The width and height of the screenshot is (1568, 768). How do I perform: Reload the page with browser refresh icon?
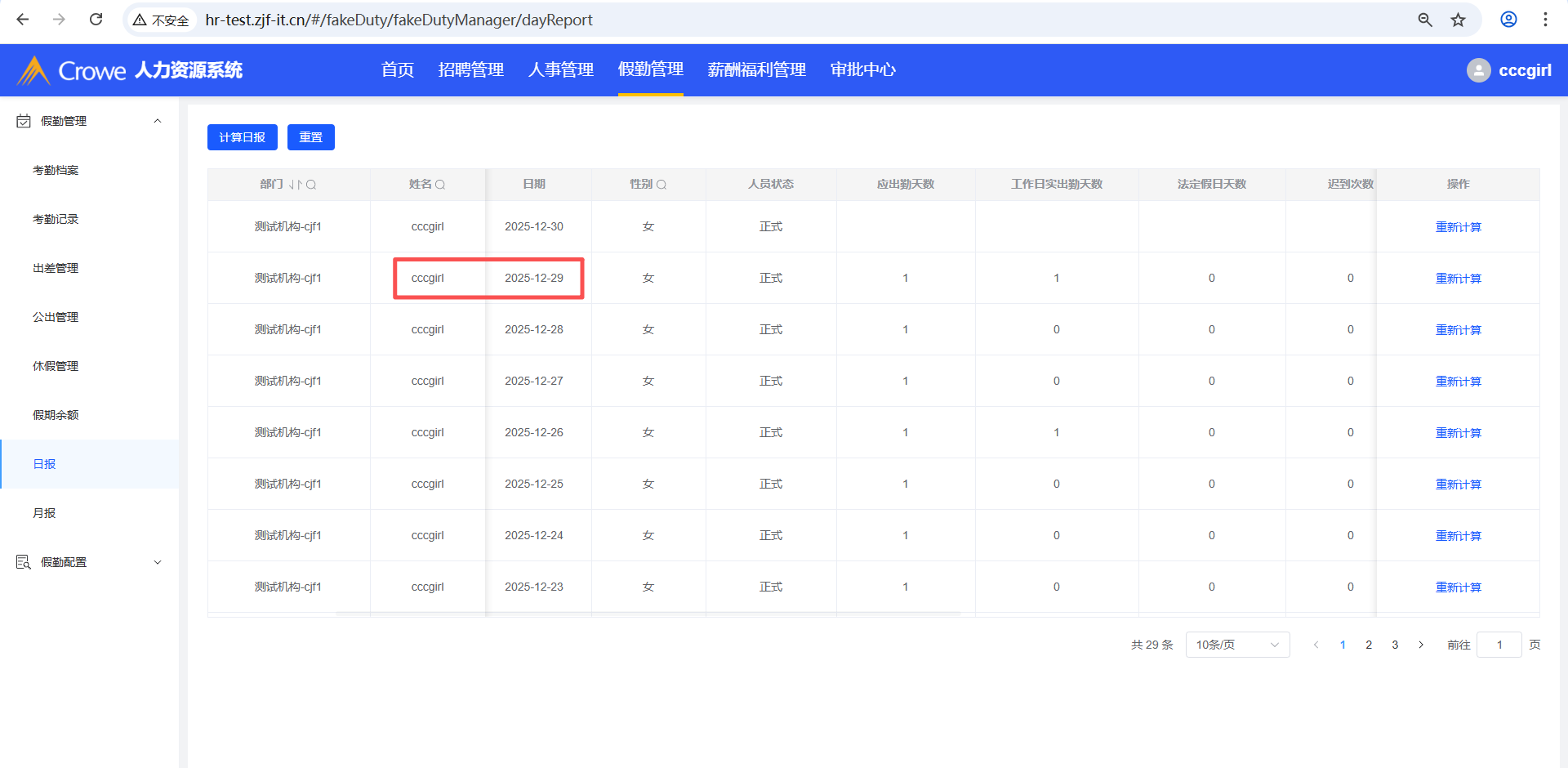click(x=96, y=20)
